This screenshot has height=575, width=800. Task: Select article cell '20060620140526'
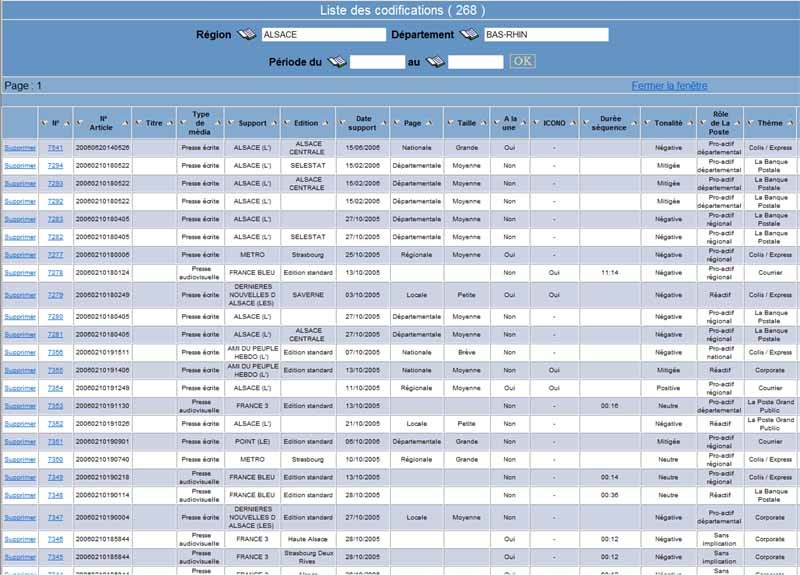point(103,148)
